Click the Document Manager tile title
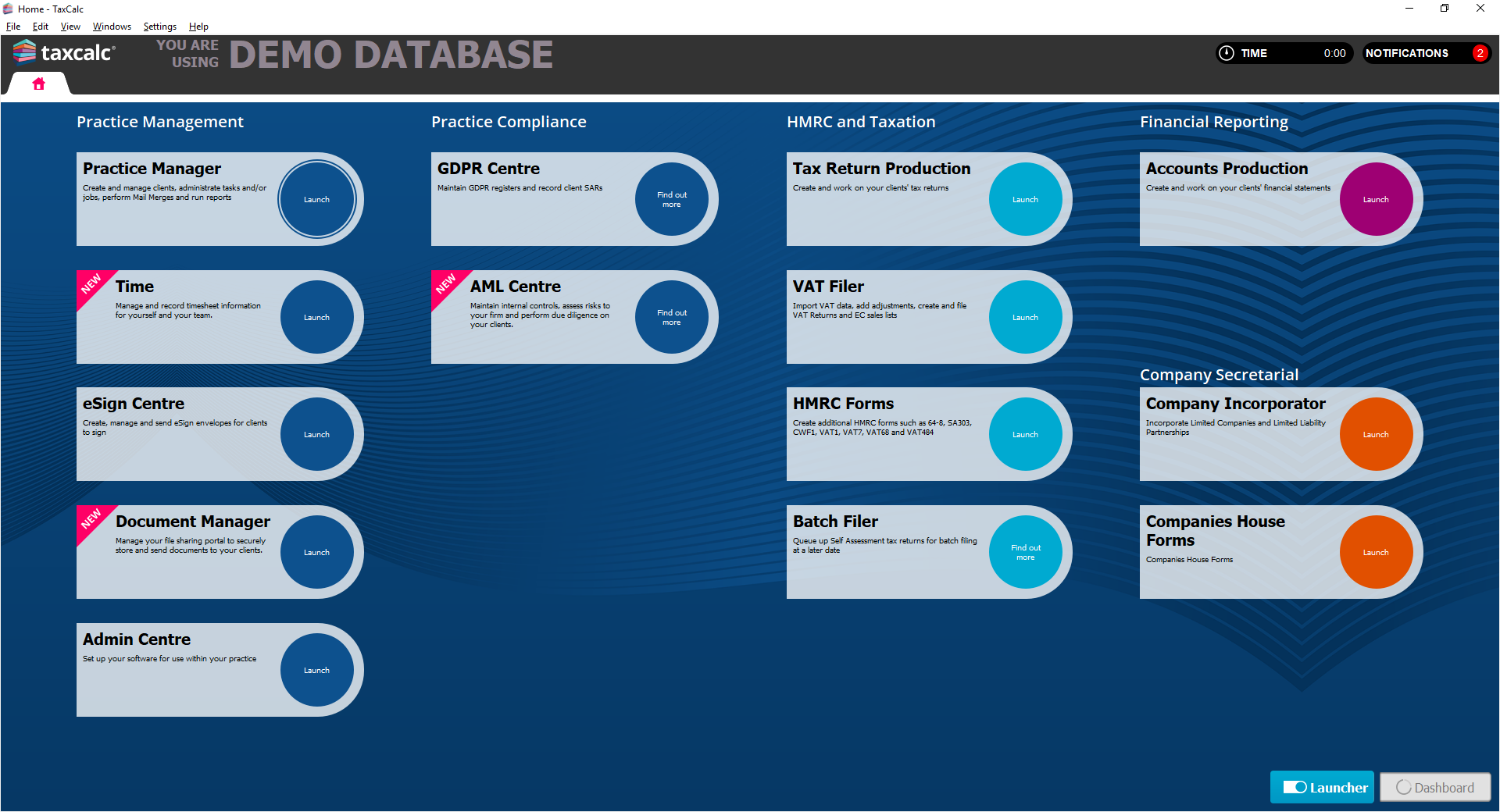Screen dimensions: 1500x812 (192, 522)
